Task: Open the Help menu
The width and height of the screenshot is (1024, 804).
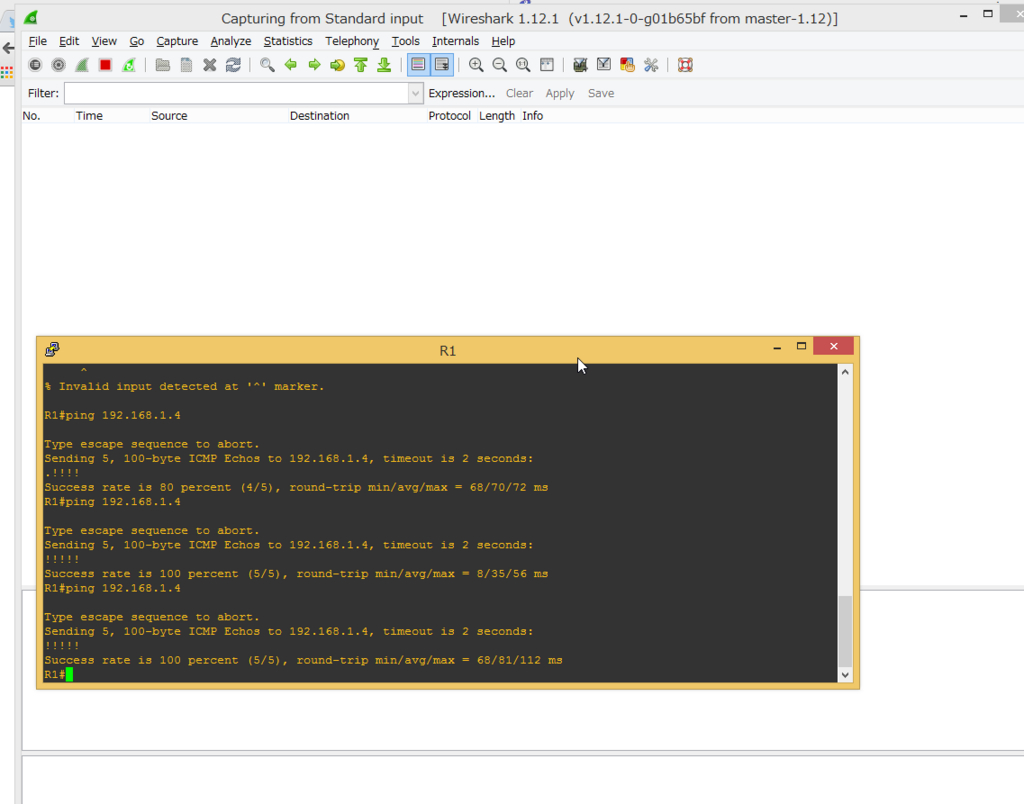Action: [x=503, y=41]
